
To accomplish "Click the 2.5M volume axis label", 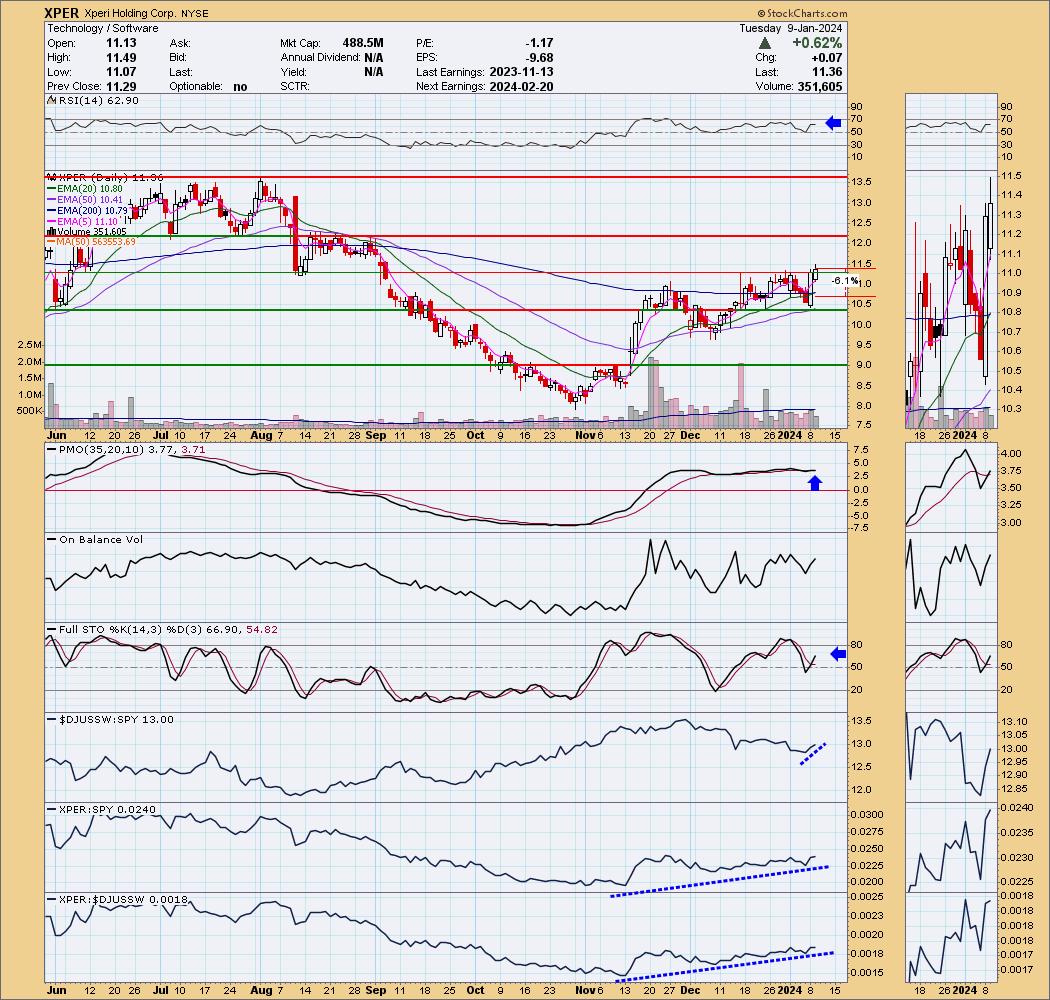I will coord(30,345).
